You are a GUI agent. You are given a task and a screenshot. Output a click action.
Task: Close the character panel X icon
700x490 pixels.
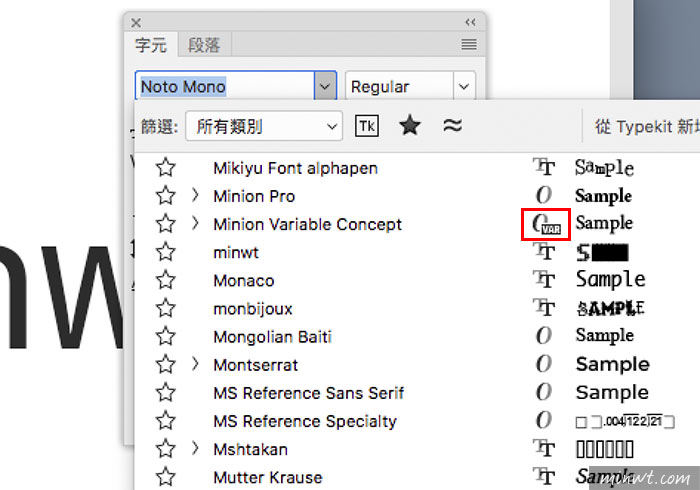point(136,22)
